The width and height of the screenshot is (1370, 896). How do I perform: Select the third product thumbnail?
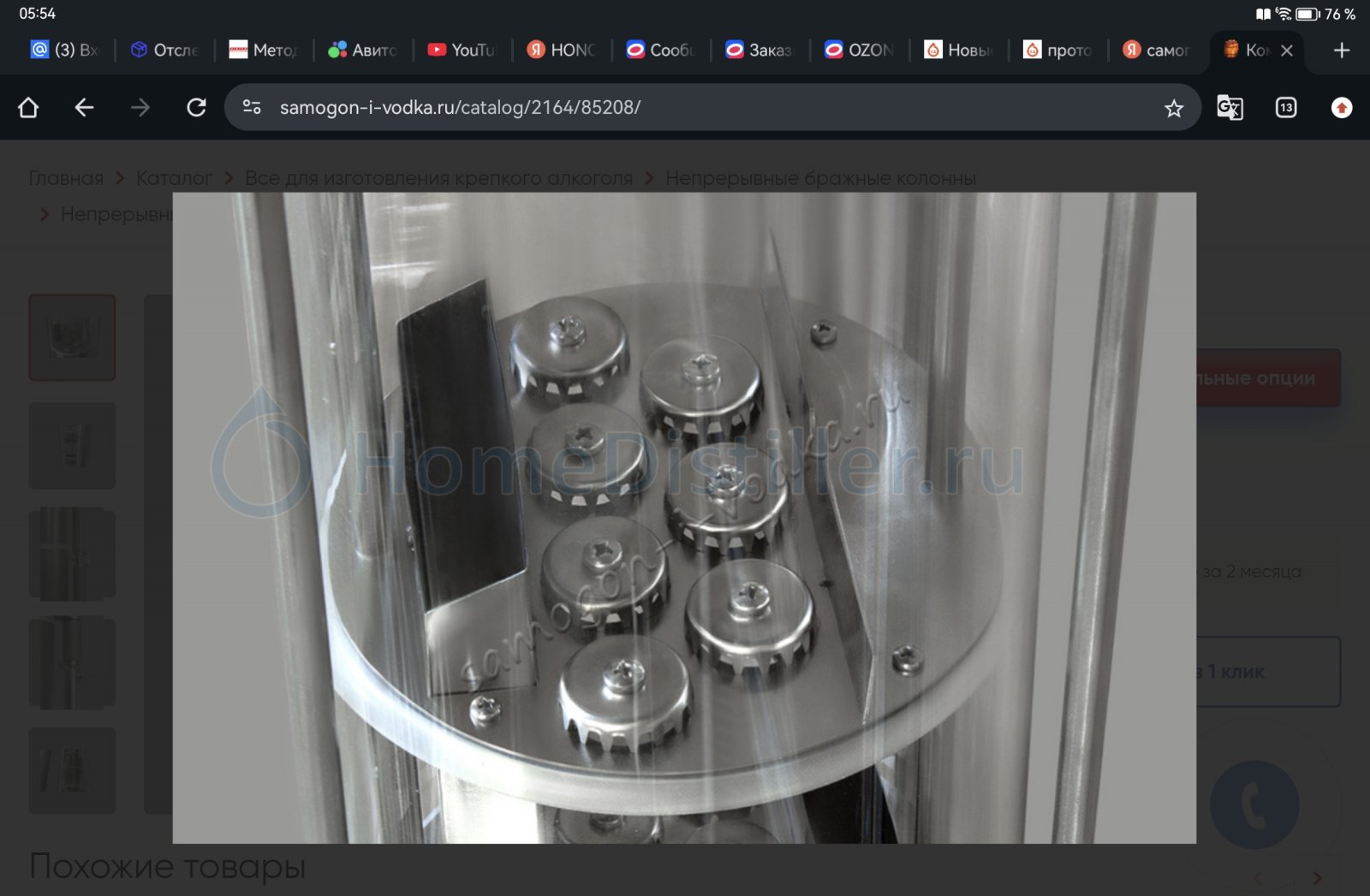coord(72,554)
